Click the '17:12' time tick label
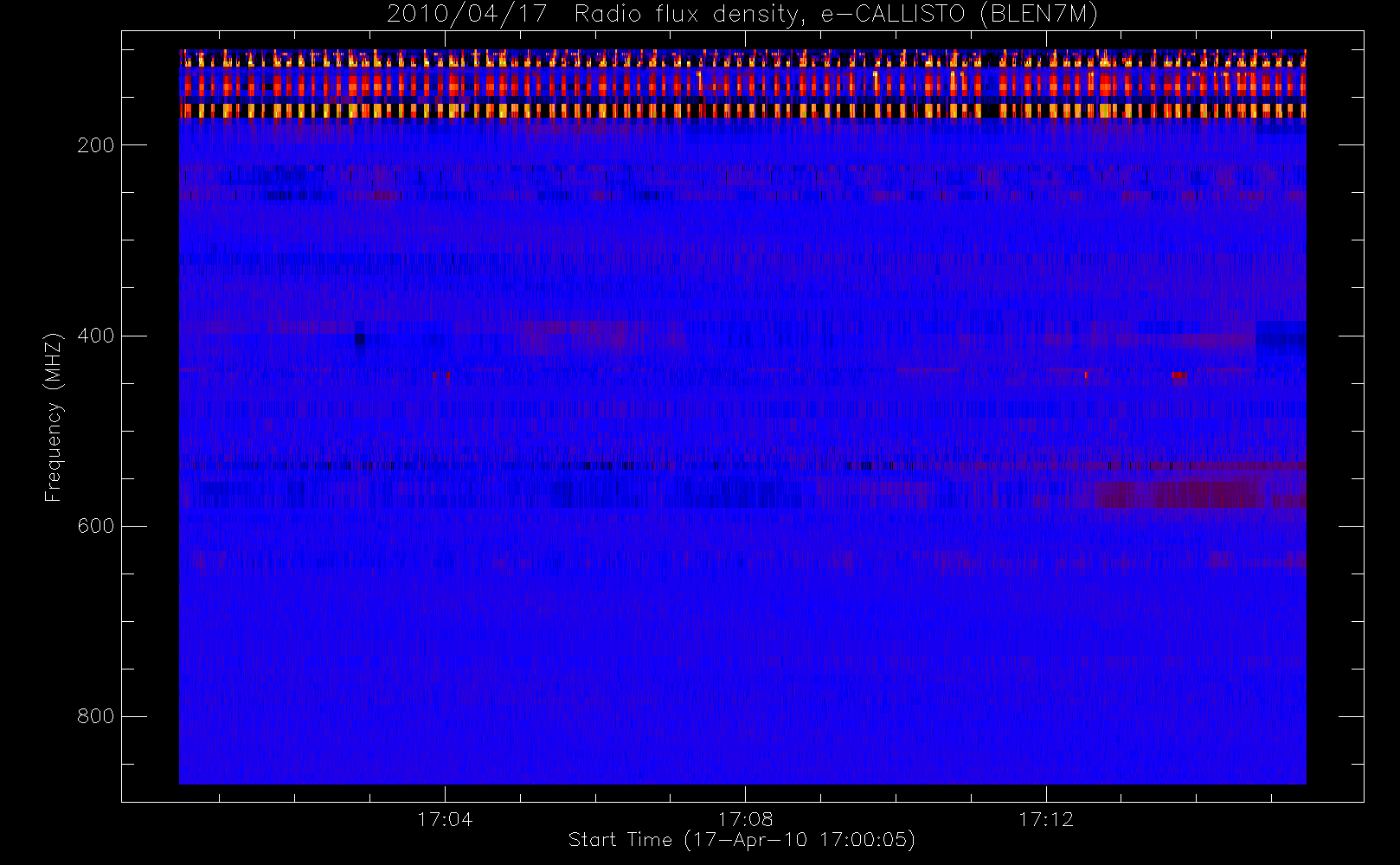Image resolution: width=1400 pixels, height=865 pixels. 1046,819
